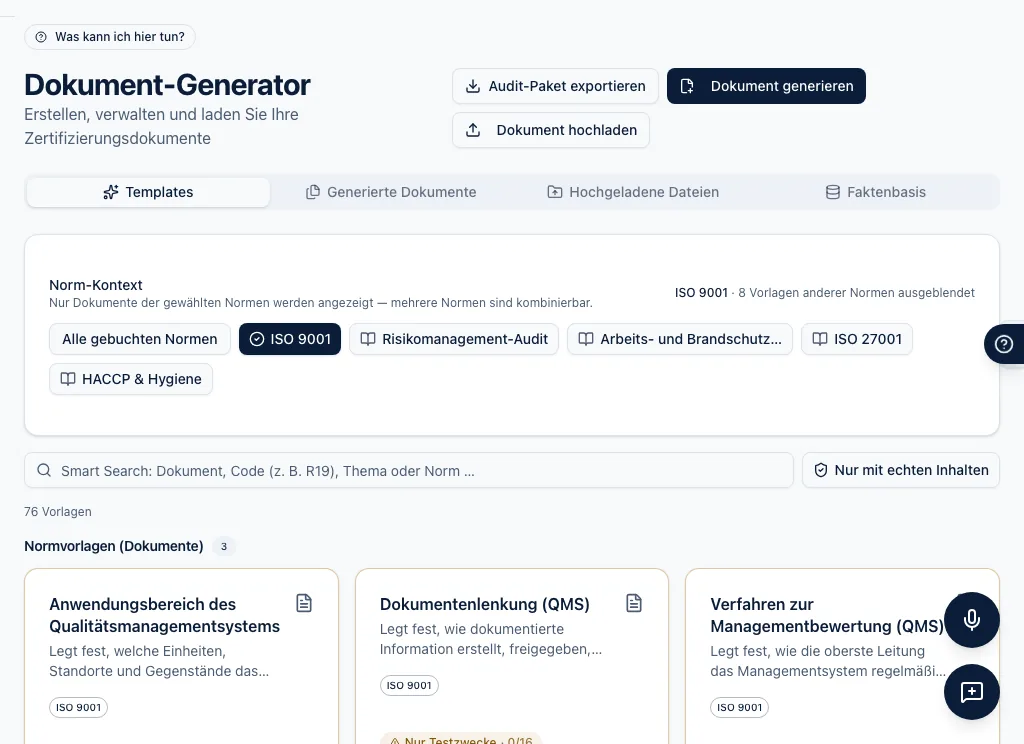This screenshot has width=1024, height=744.
Task: Click the magnifier icon in Smart Search
Action: pyautogui.click(x=44, y=470)
